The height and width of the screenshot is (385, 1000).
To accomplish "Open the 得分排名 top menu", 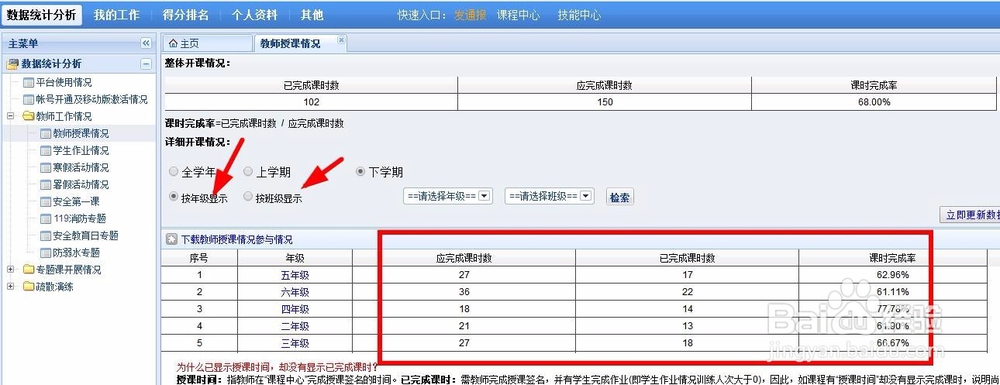I will point(186,15).
